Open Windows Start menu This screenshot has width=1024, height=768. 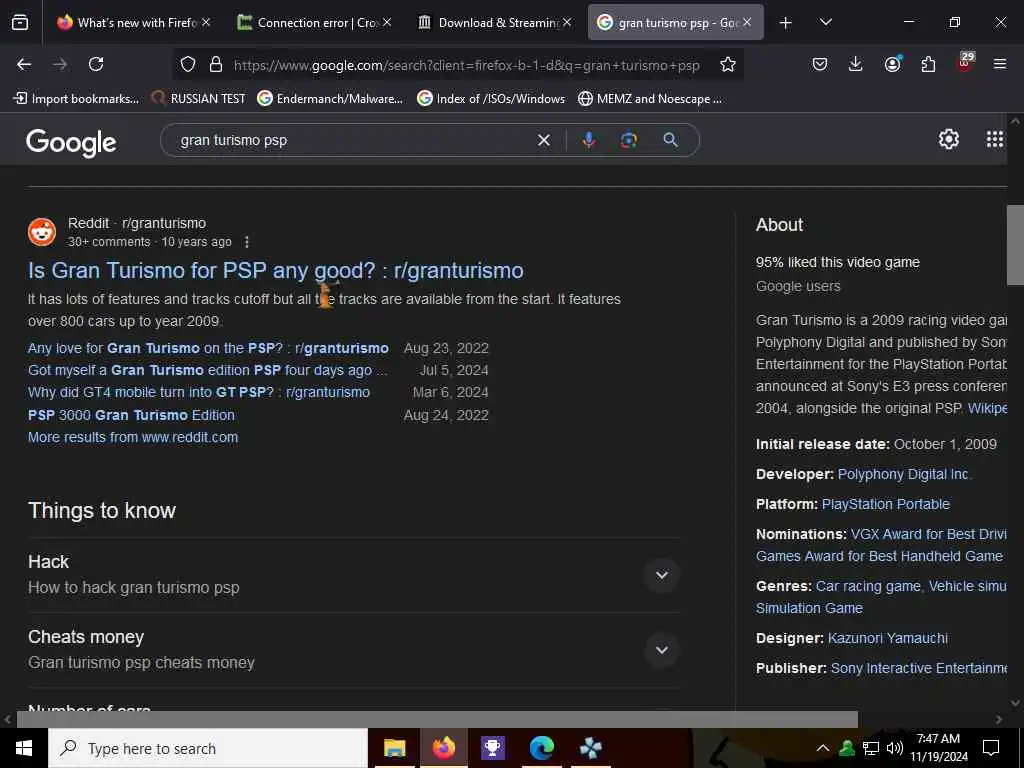click(x=24, y=748)
